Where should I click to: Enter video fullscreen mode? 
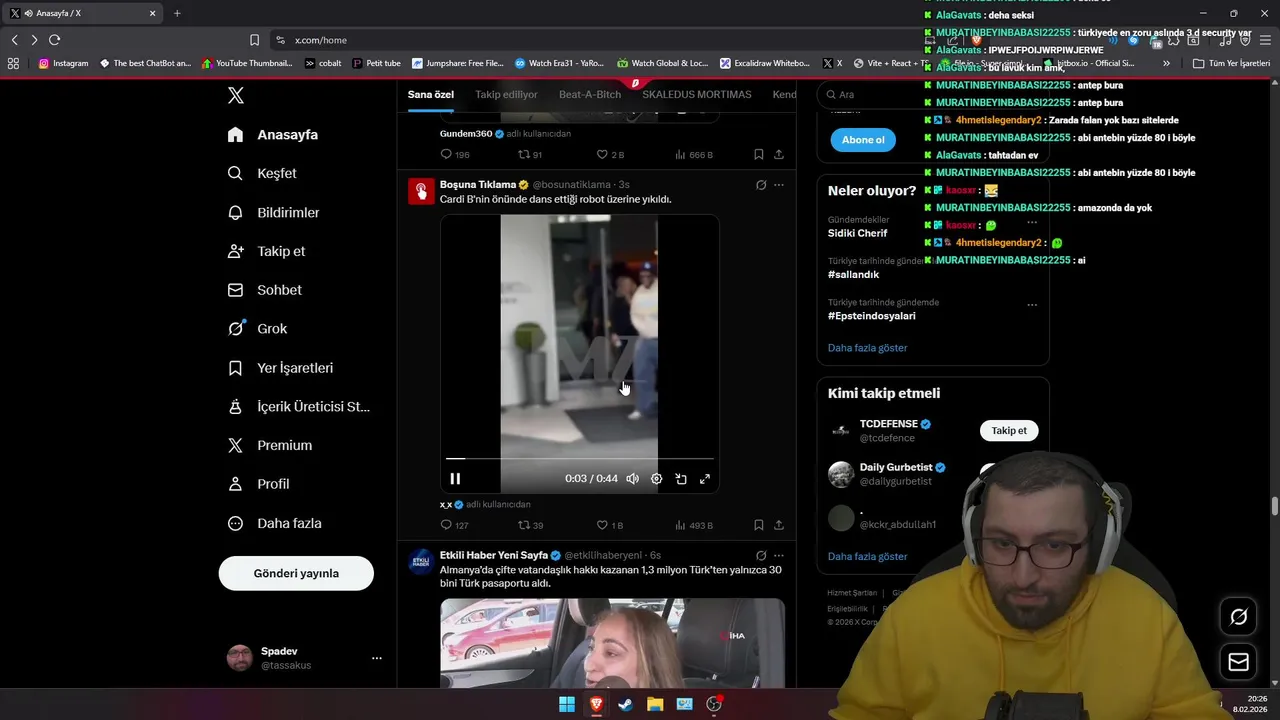(705, 479)
